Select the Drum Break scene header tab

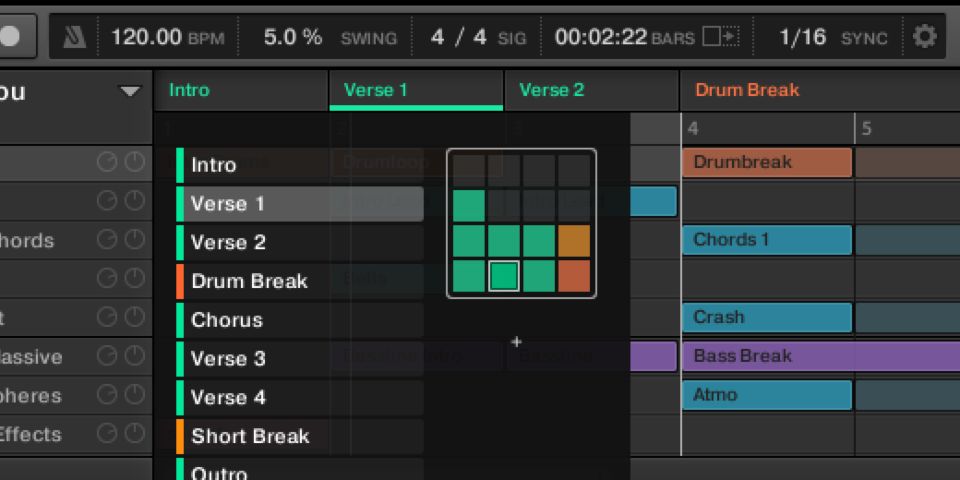pyautogui.click(x=747, y=90)
